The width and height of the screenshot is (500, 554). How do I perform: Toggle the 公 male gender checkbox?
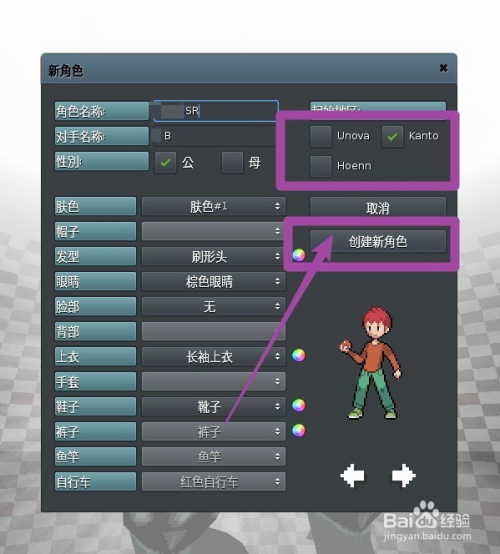point(165,163)
